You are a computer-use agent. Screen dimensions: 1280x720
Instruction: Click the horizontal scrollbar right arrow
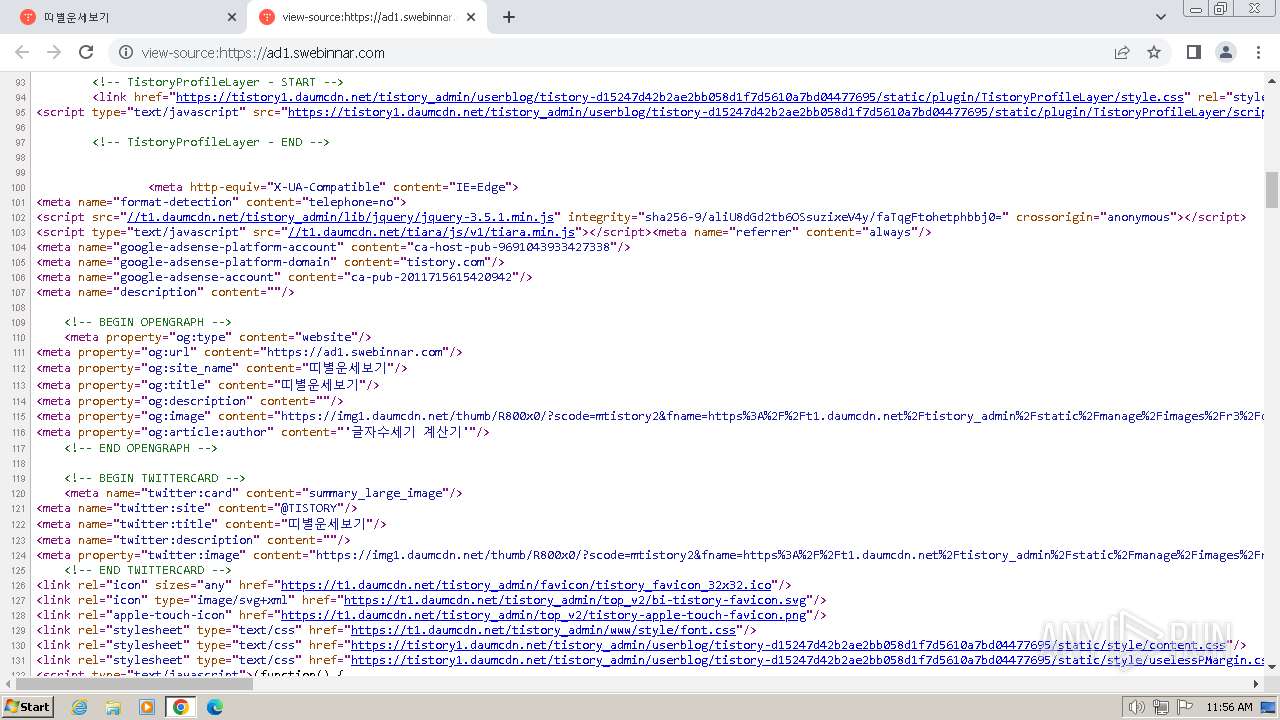[x=1257, y=683]
